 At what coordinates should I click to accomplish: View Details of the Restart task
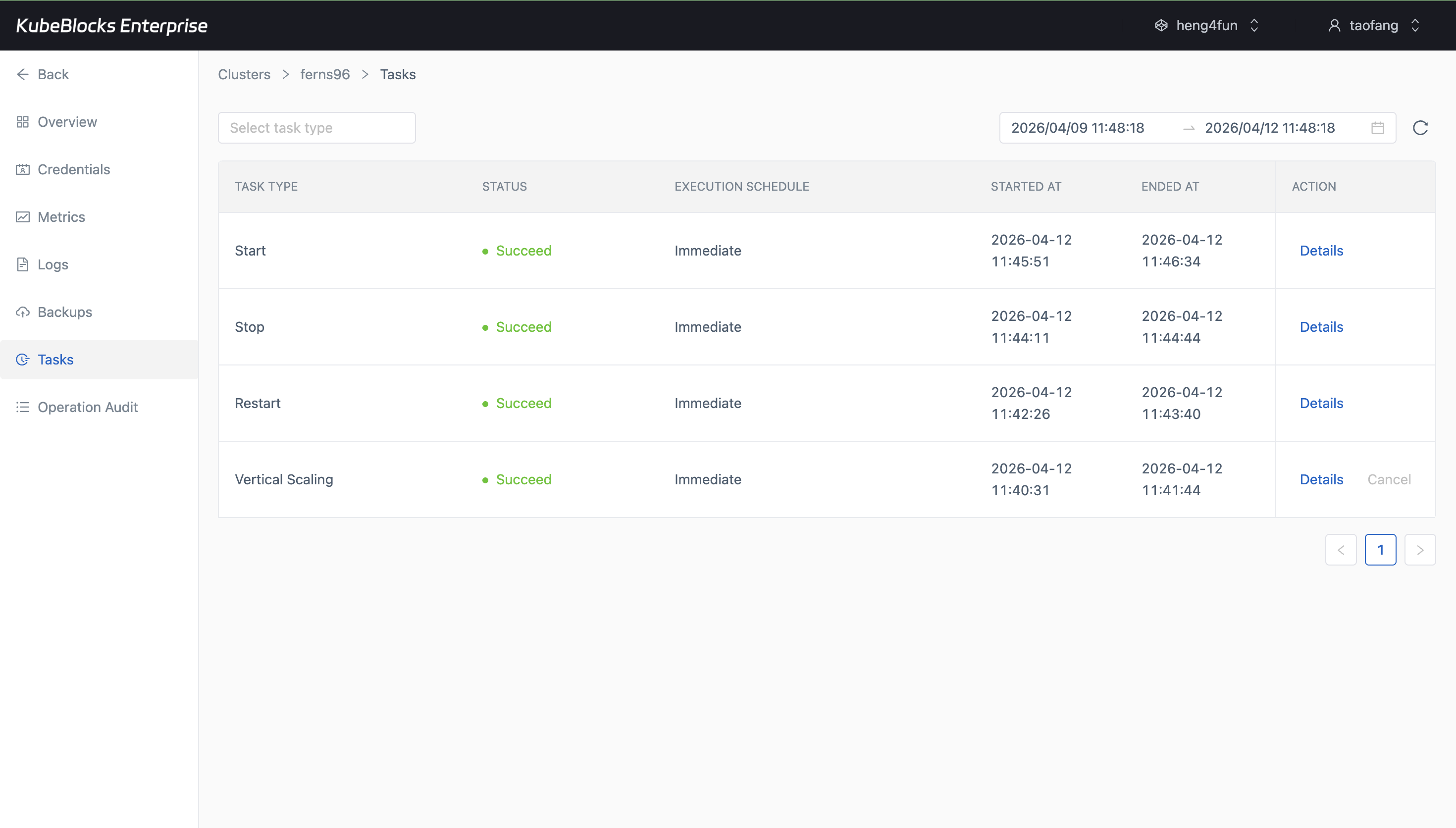[1321, 403]
